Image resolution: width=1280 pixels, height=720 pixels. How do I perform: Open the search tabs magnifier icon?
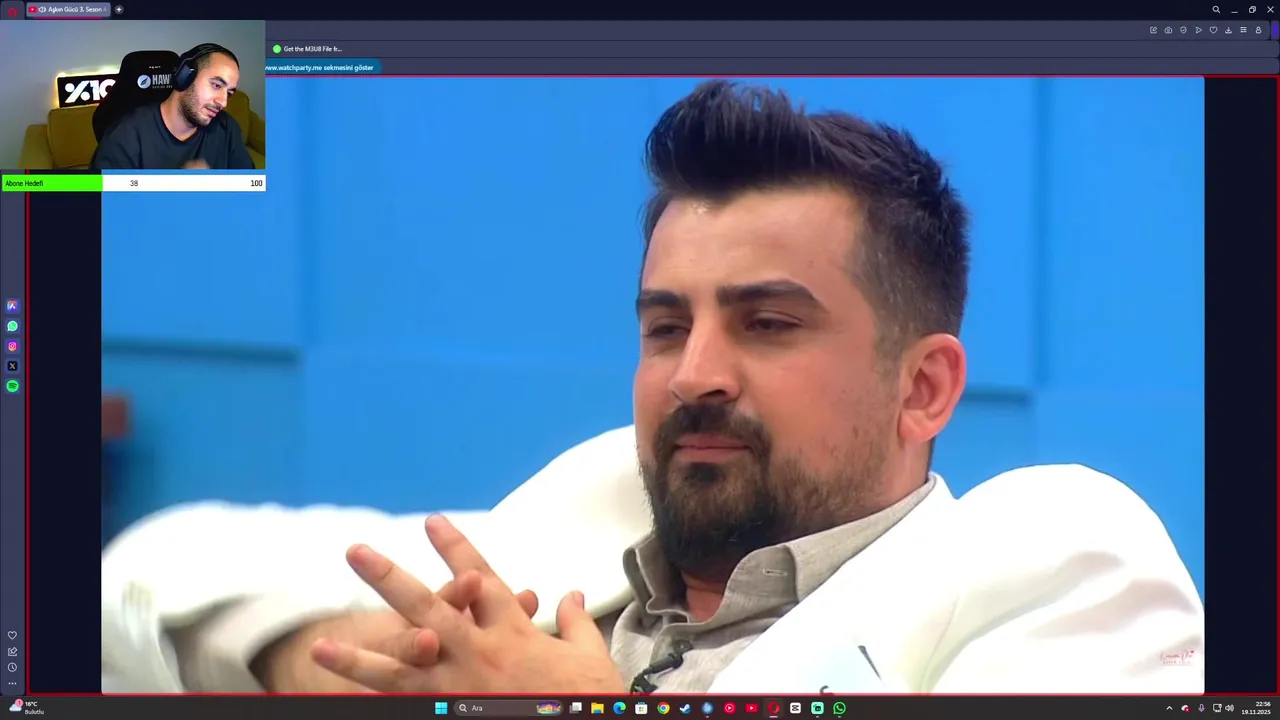tap(1216, 9)
